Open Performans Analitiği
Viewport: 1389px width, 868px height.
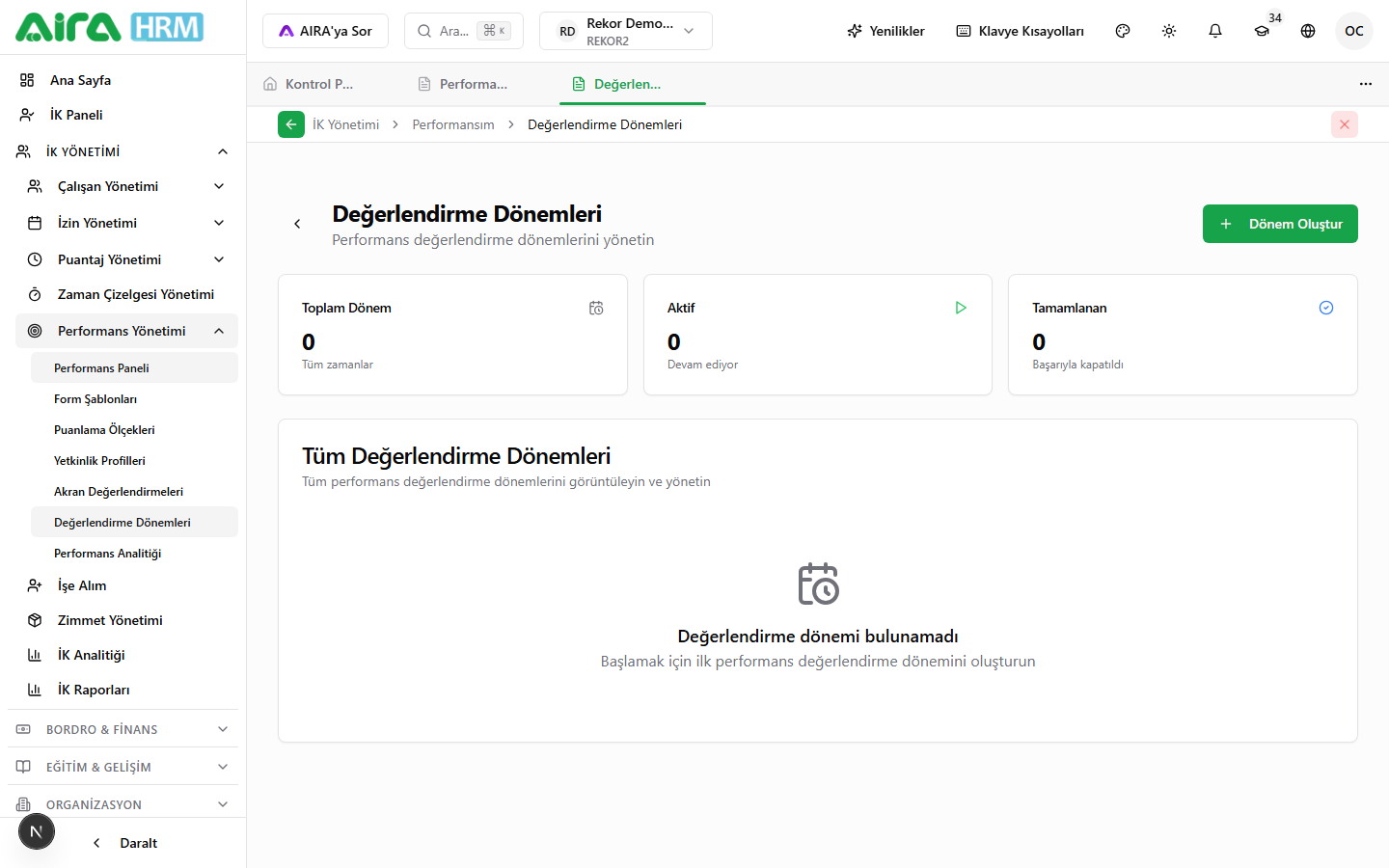pyautogui.click(x=134, y=553)
